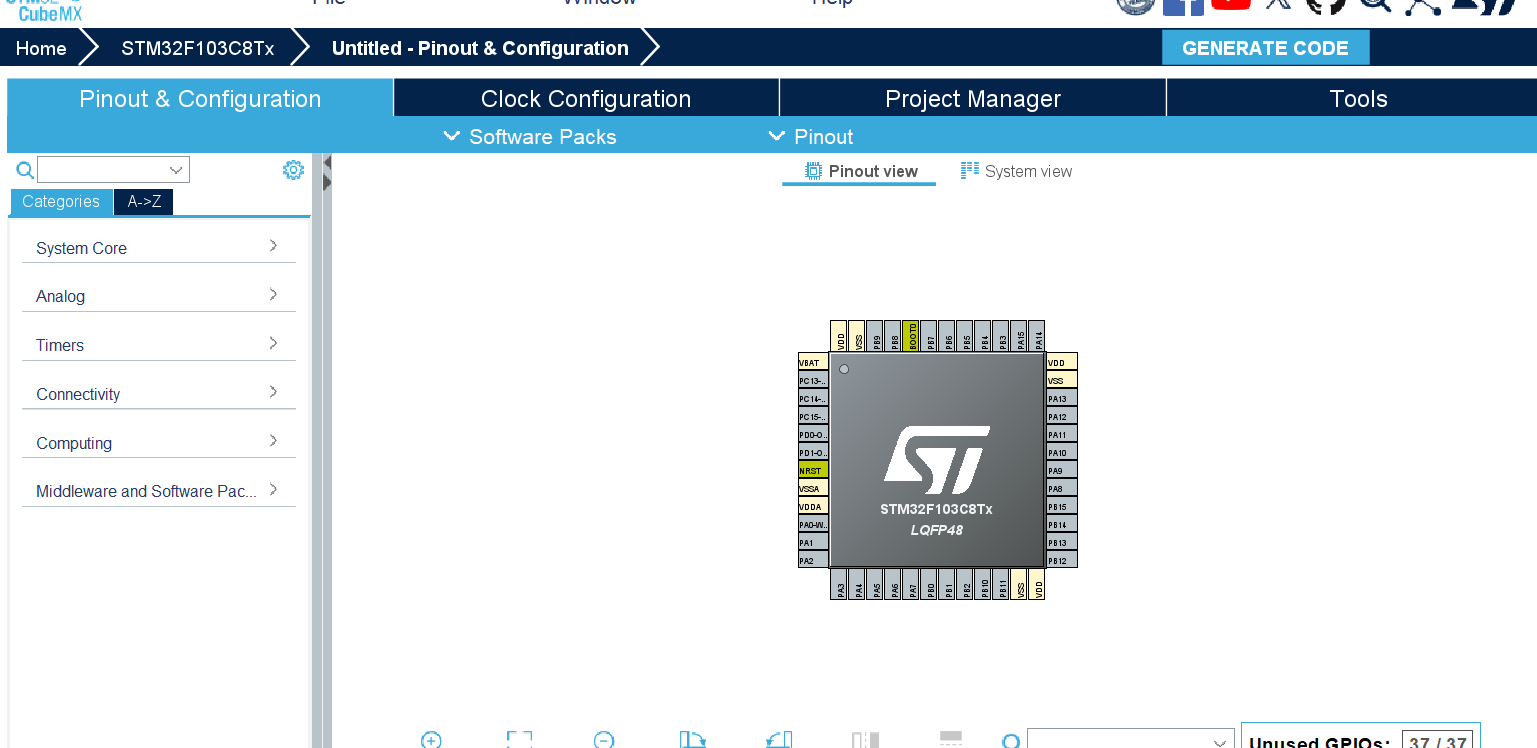This screenshot has width=1537, height=748.
Task: Open the peripheral search combo box
Action: pyautogui.click(x=113, y=170)
